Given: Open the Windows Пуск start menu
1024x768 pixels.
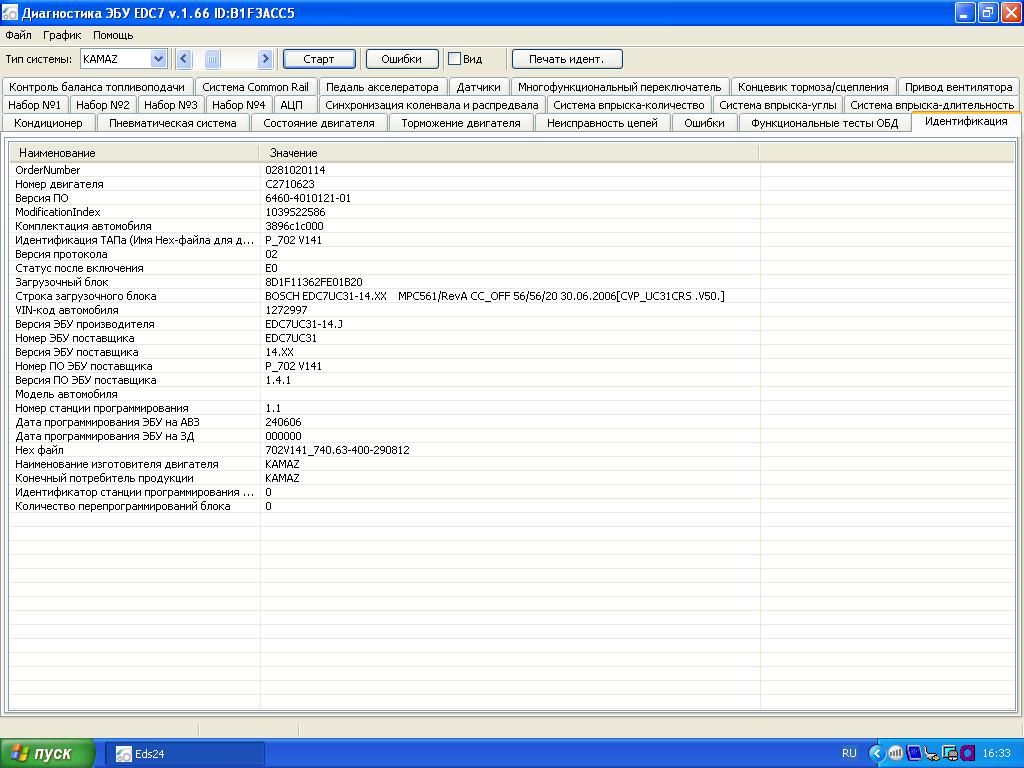Looking at the screenshot, I should [48, 753].
